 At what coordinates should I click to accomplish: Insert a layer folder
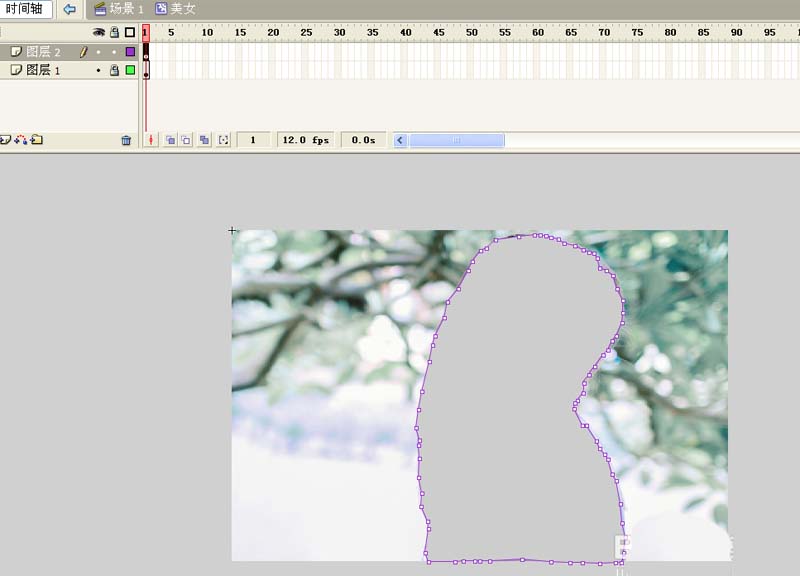[36, 139]
